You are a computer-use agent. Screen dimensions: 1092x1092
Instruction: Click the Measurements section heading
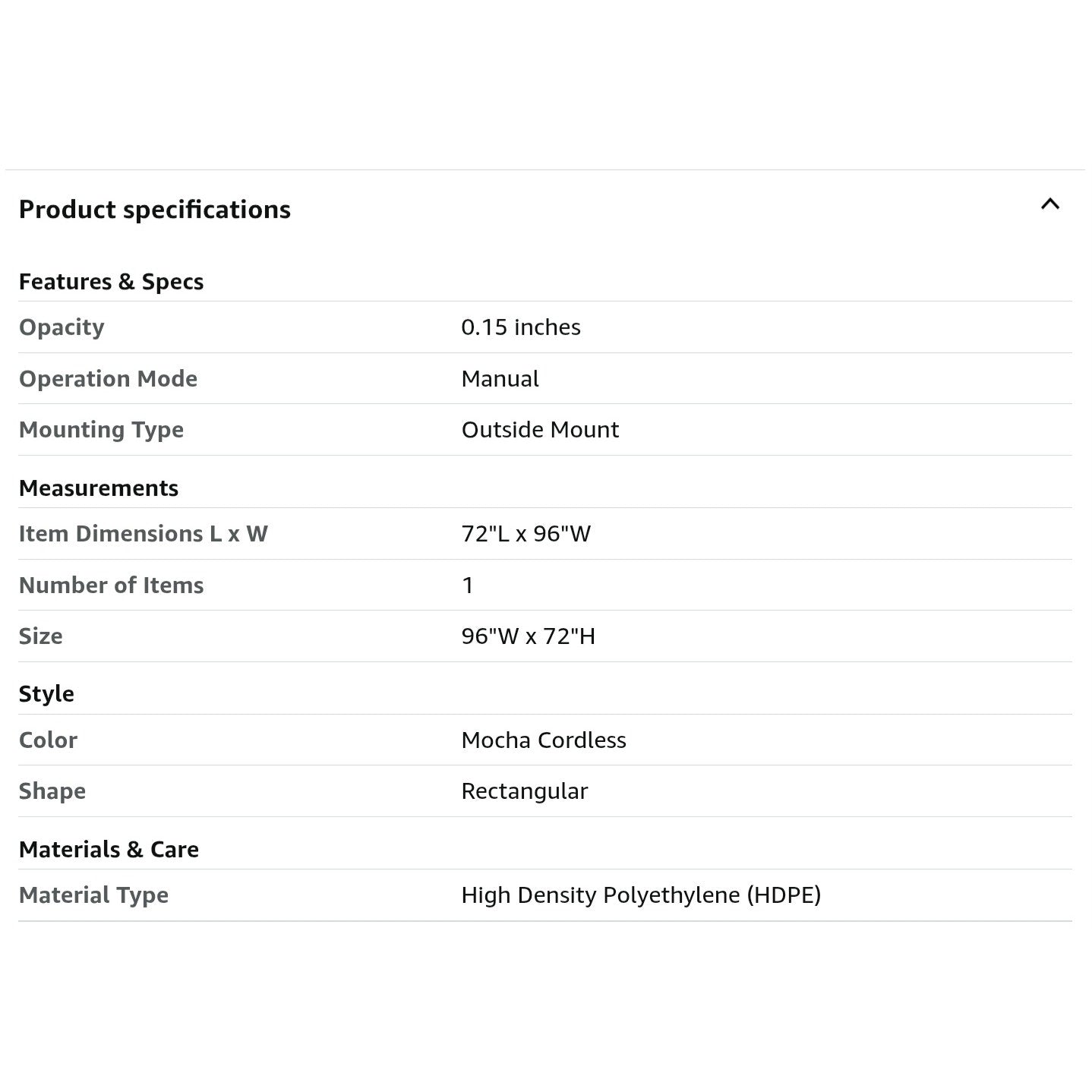99,488
